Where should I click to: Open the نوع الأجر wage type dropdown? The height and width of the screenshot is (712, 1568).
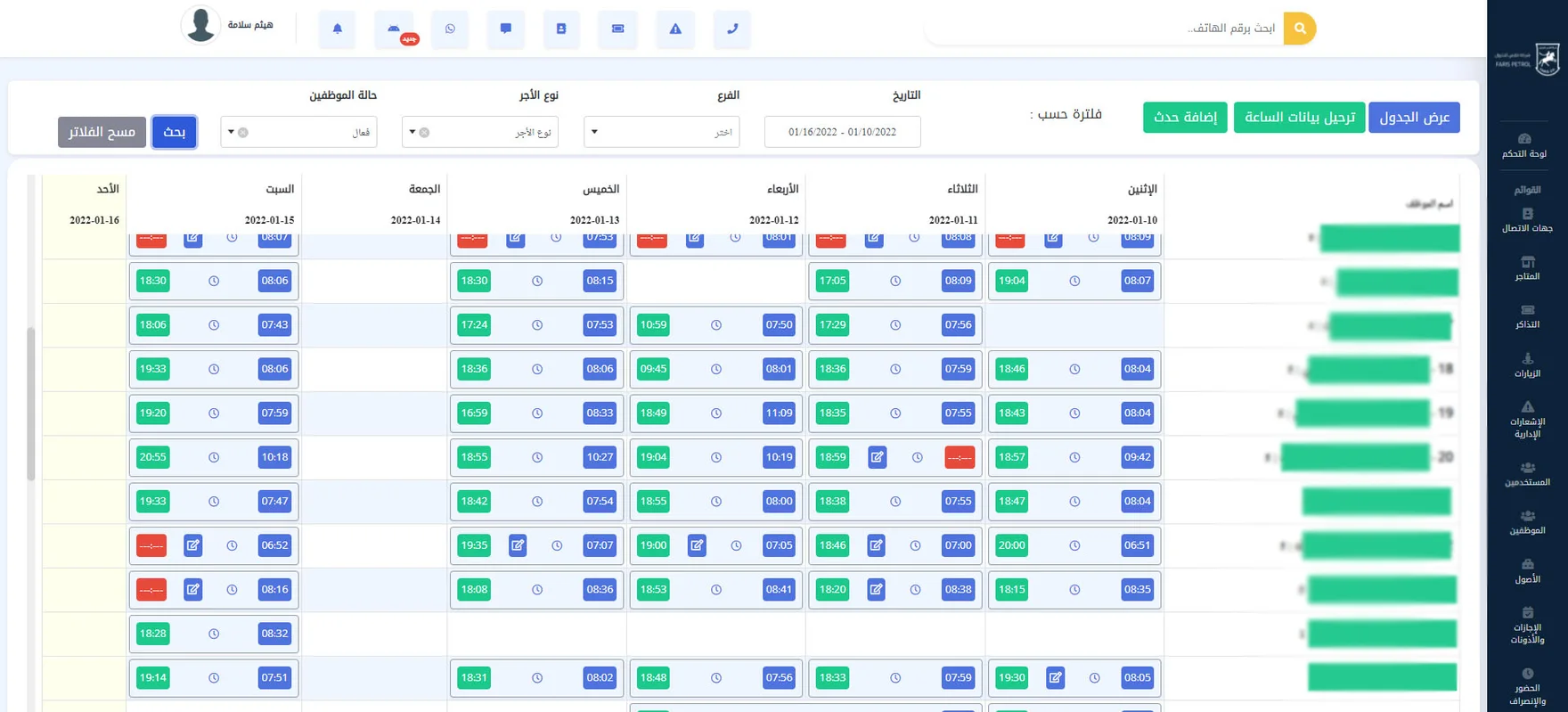(480, 132)
